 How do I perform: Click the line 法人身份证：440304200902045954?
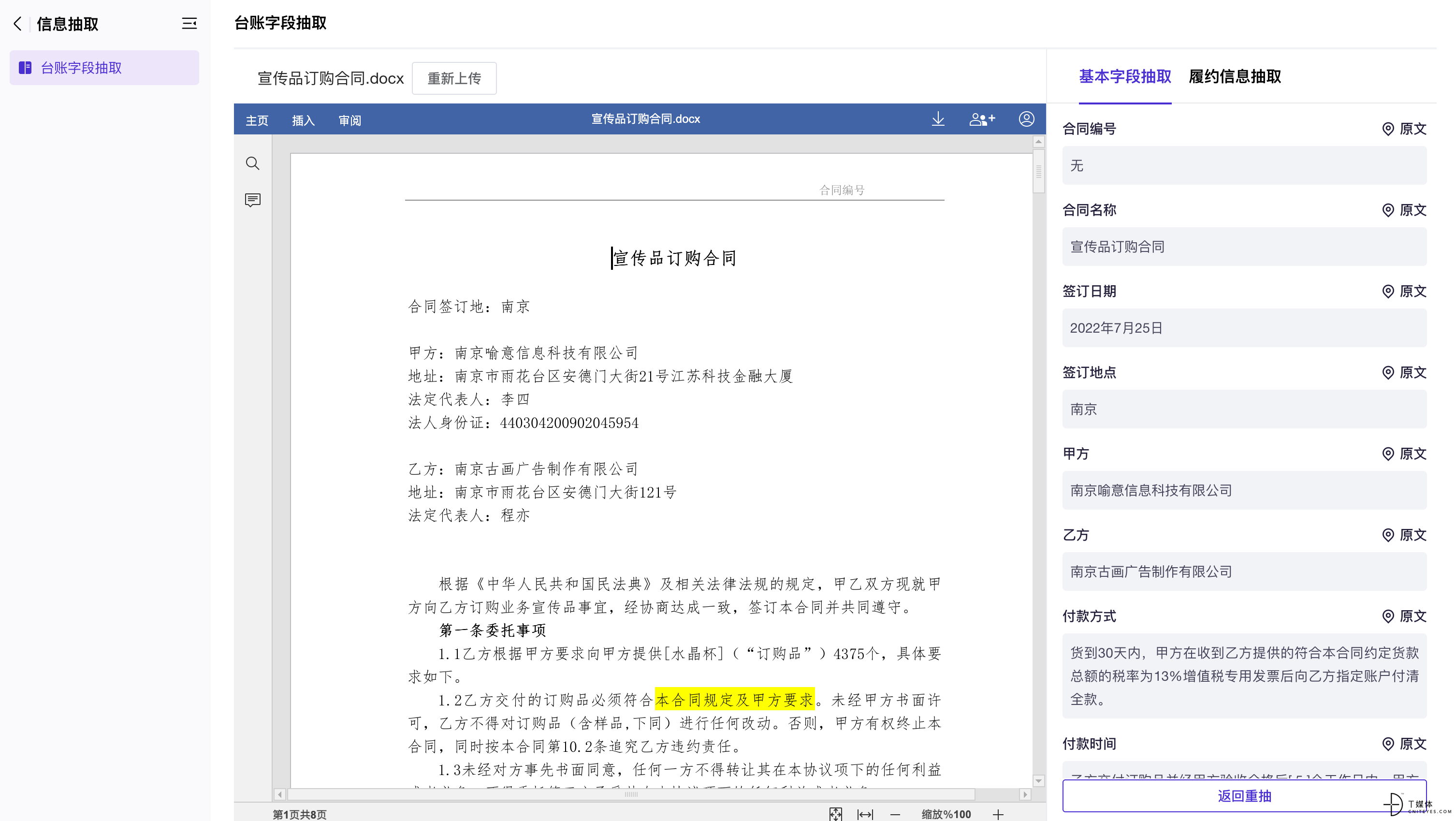tap(524, 423)
